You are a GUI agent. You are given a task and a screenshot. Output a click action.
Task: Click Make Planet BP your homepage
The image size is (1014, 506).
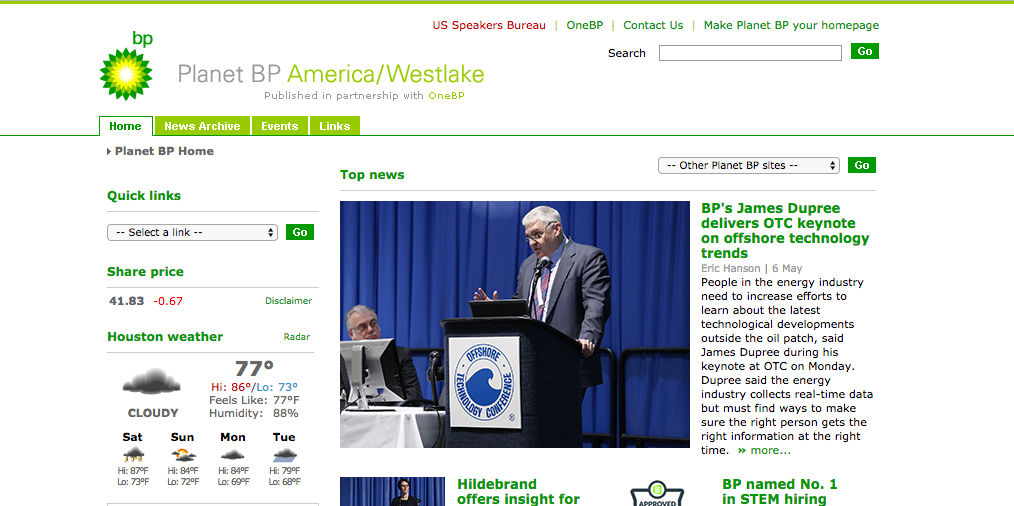(792, 25)
